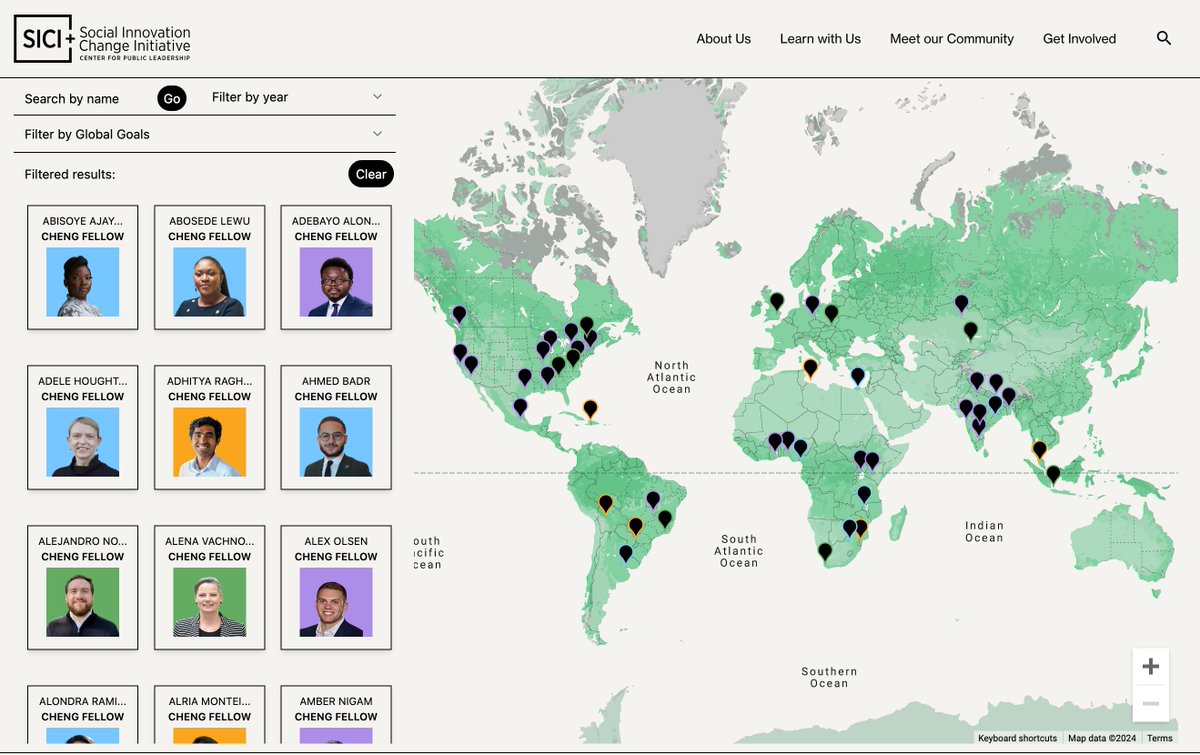Open Adhitya Ragh... fellow card

point(209,427)
